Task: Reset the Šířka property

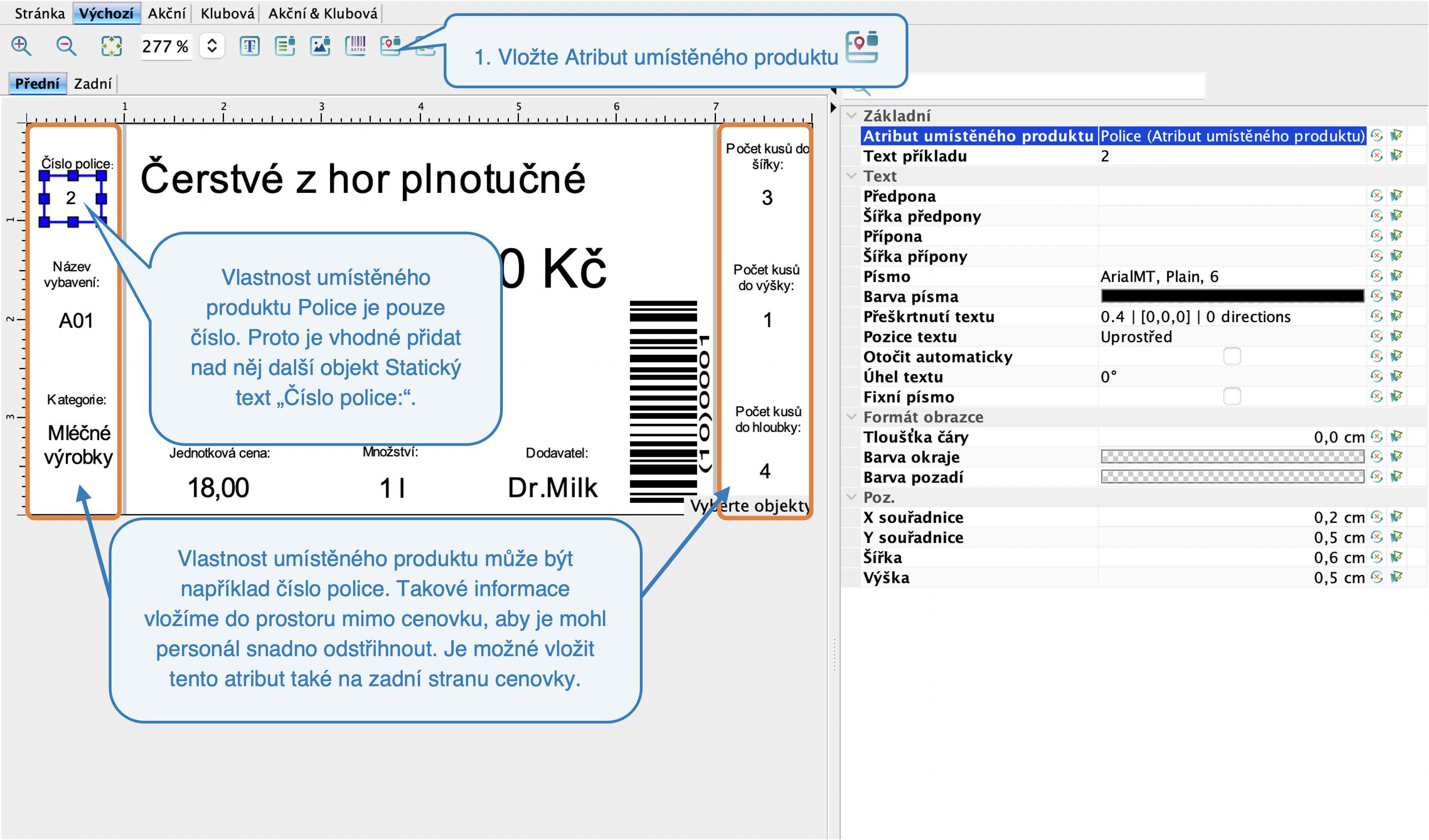Action: pos(1377,557)
